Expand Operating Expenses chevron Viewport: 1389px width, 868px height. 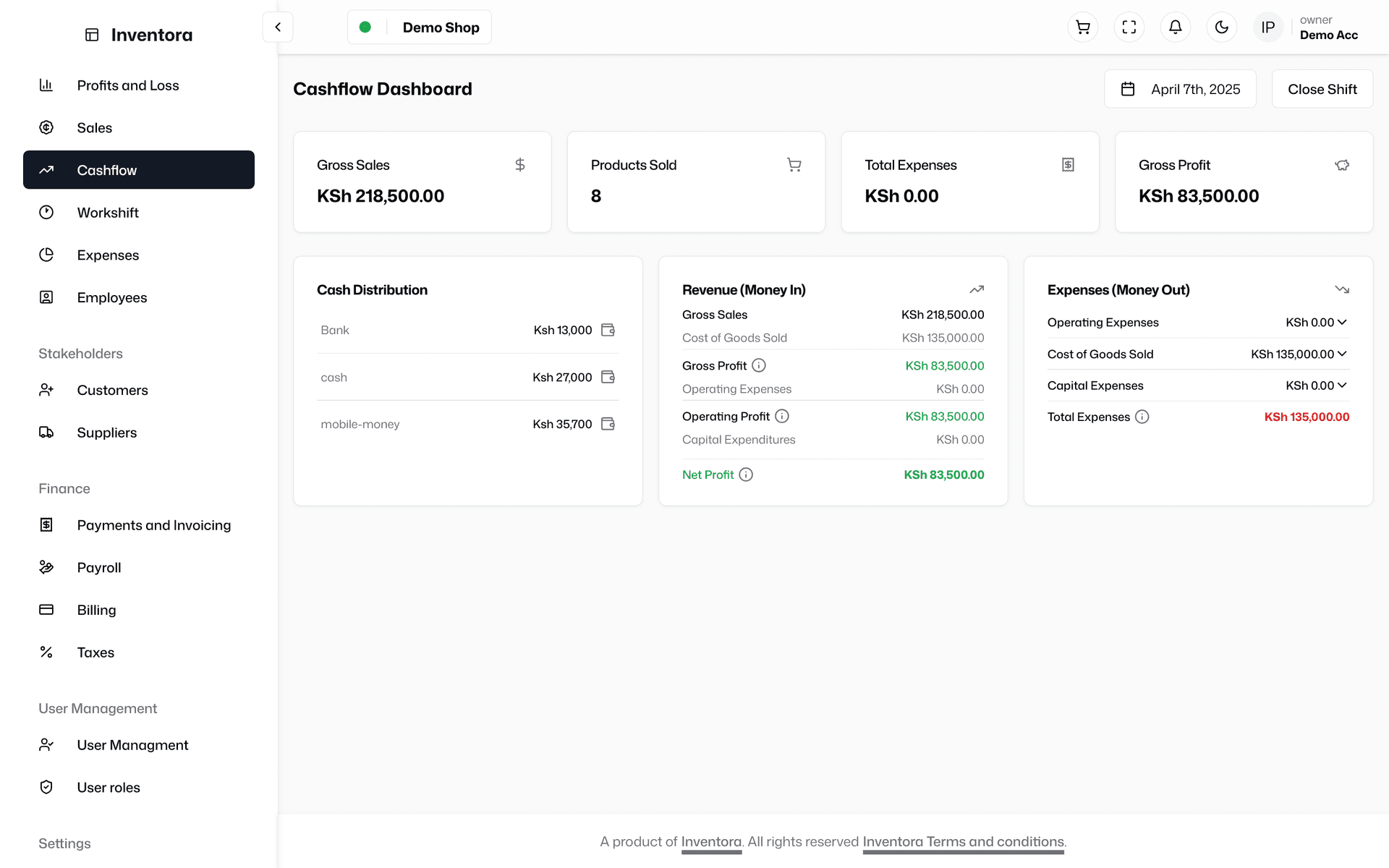tap(1343, 322)
